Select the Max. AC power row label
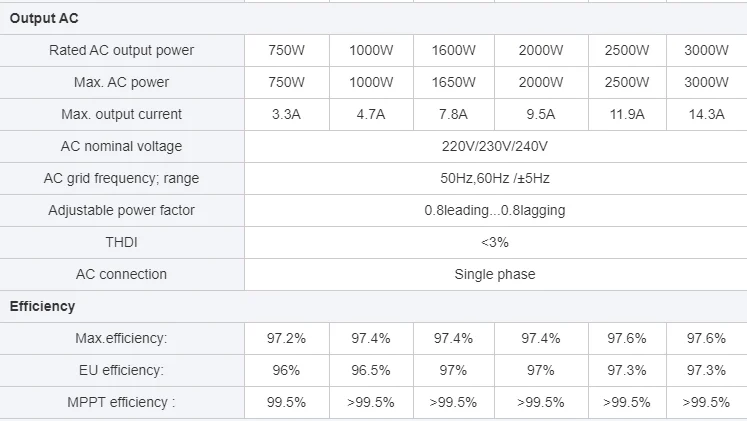 point(121,82)
